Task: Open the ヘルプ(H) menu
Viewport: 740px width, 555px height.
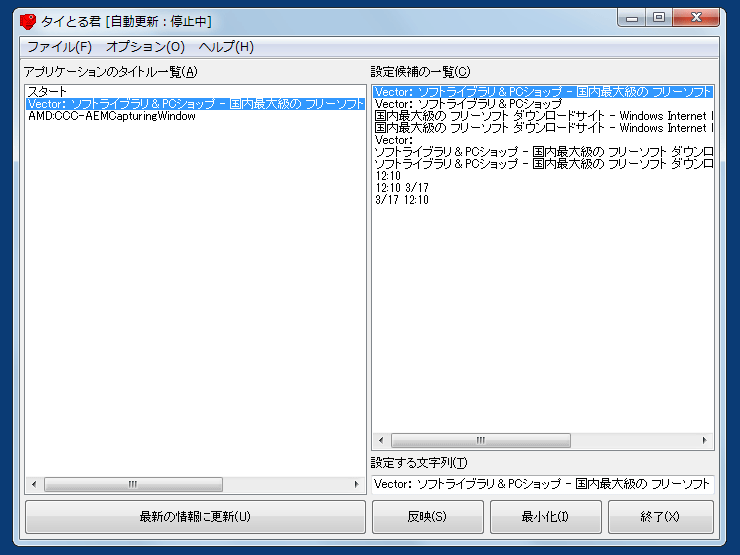Action: [226, 47]
